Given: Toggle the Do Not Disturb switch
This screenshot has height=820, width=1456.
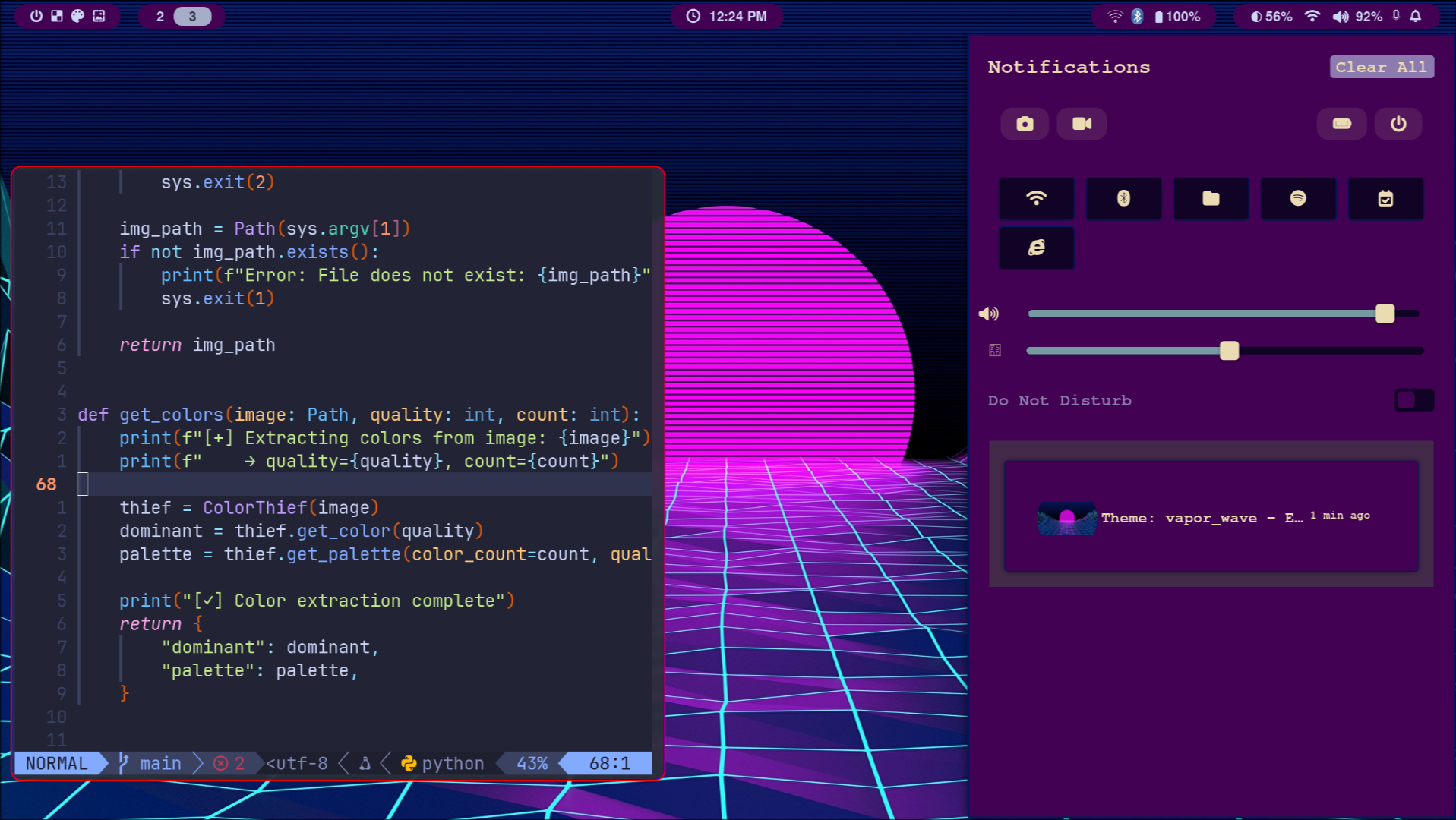Looking at the screenshot, I should pyautogui.click(x=1414, y=400).
